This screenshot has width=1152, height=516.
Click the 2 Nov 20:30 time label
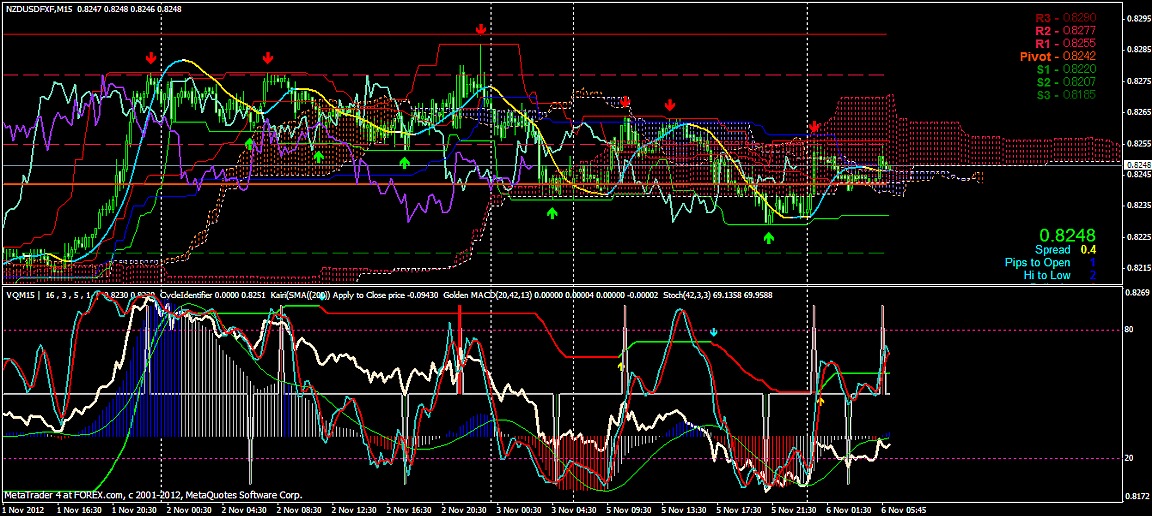pos(465,509)
